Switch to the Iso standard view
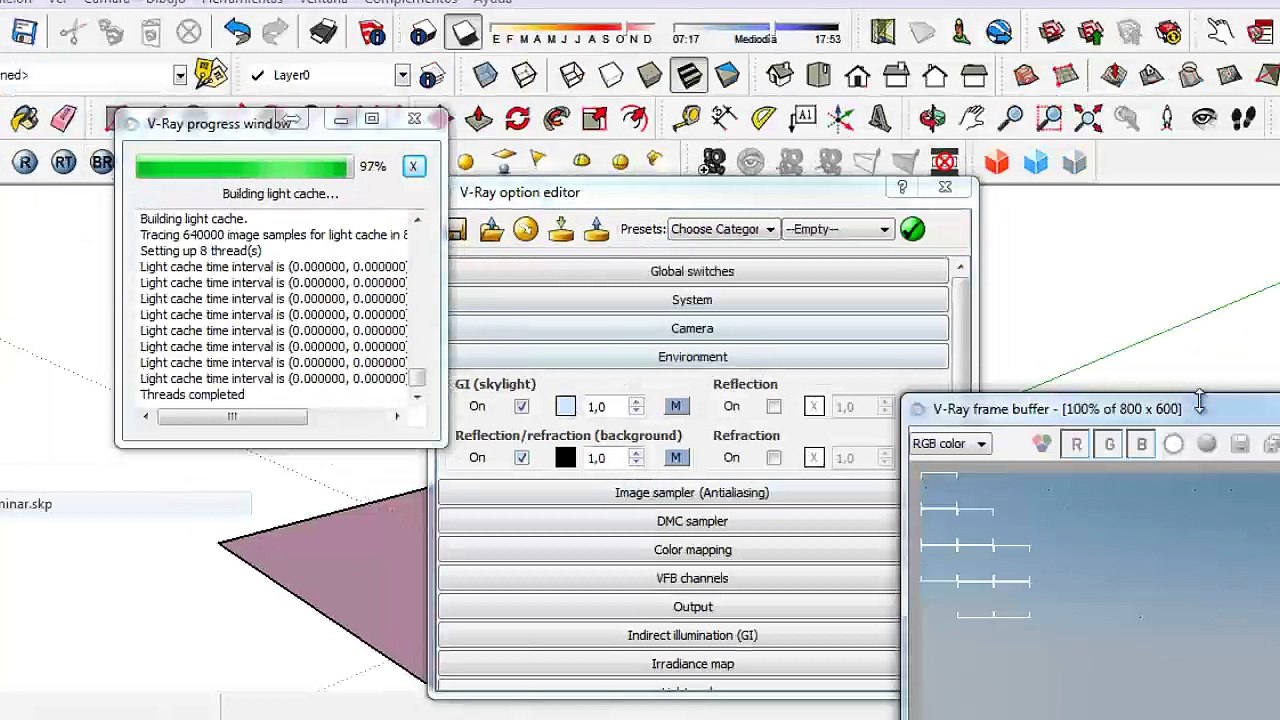1280x720 pixels. (x=780, y=75)
